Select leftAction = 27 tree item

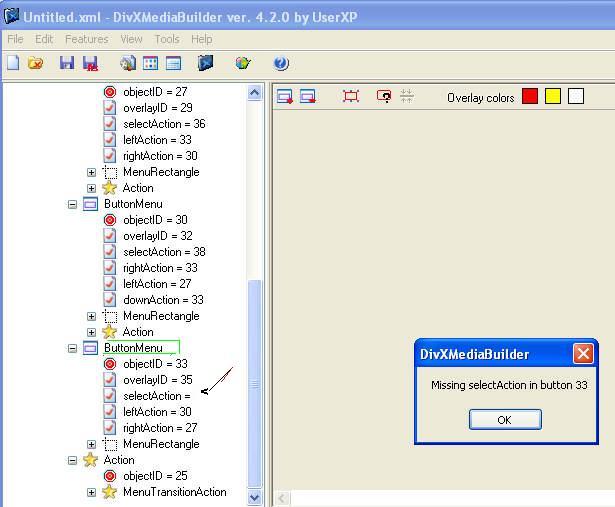pos(157,284)
